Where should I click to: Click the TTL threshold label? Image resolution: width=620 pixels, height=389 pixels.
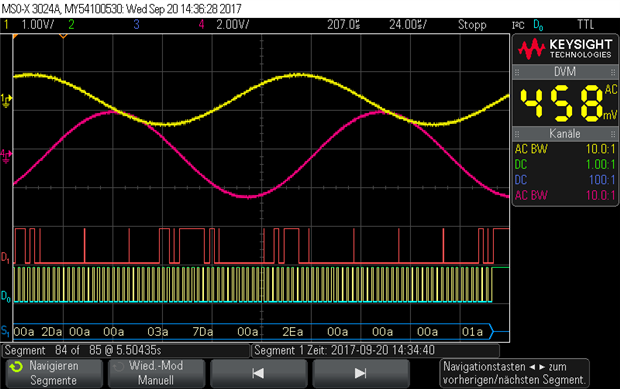click(586, 25)
